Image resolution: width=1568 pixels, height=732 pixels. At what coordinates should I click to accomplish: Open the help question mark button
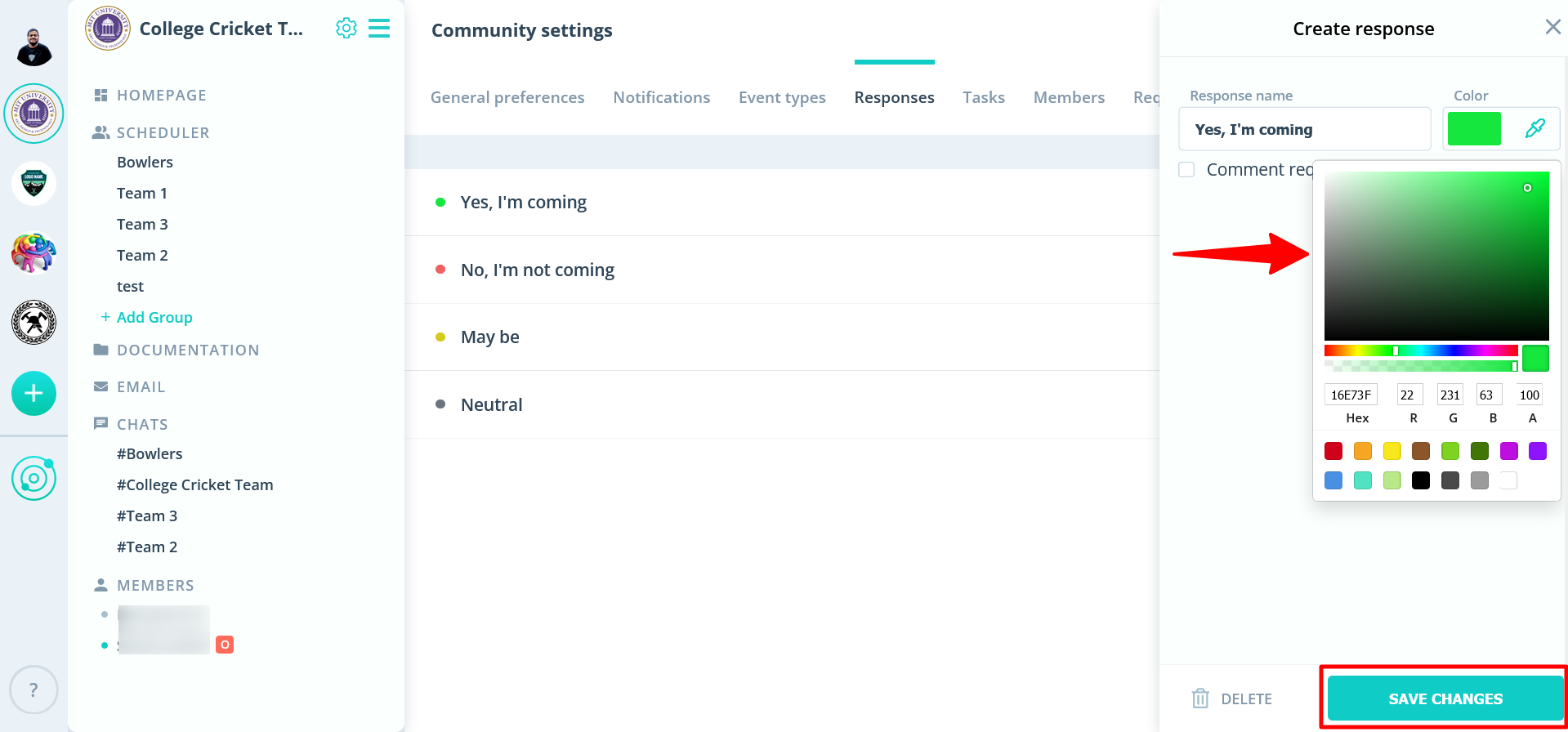coord(34,690)
